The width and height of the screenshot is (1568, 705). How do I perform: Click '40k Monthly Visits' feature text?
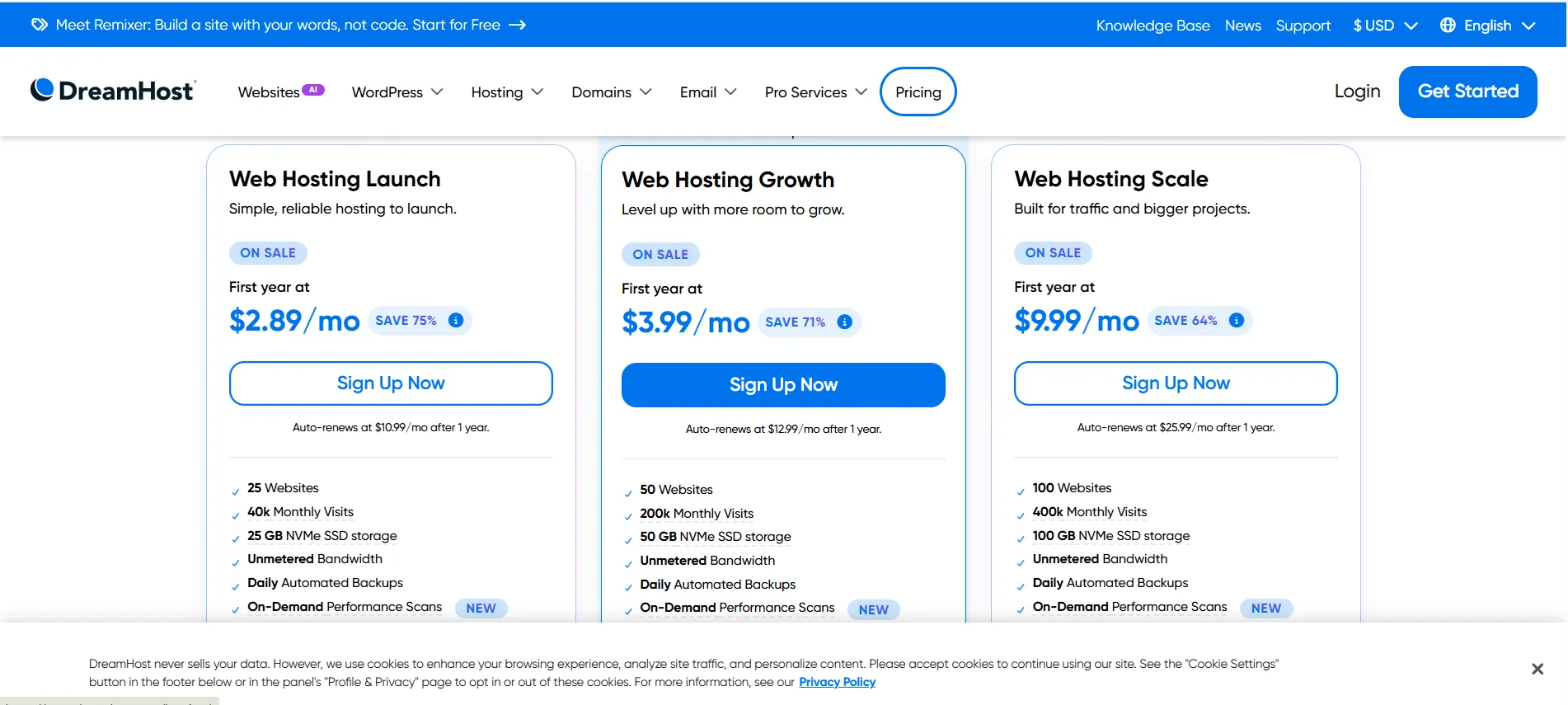(x=300, y=512)
